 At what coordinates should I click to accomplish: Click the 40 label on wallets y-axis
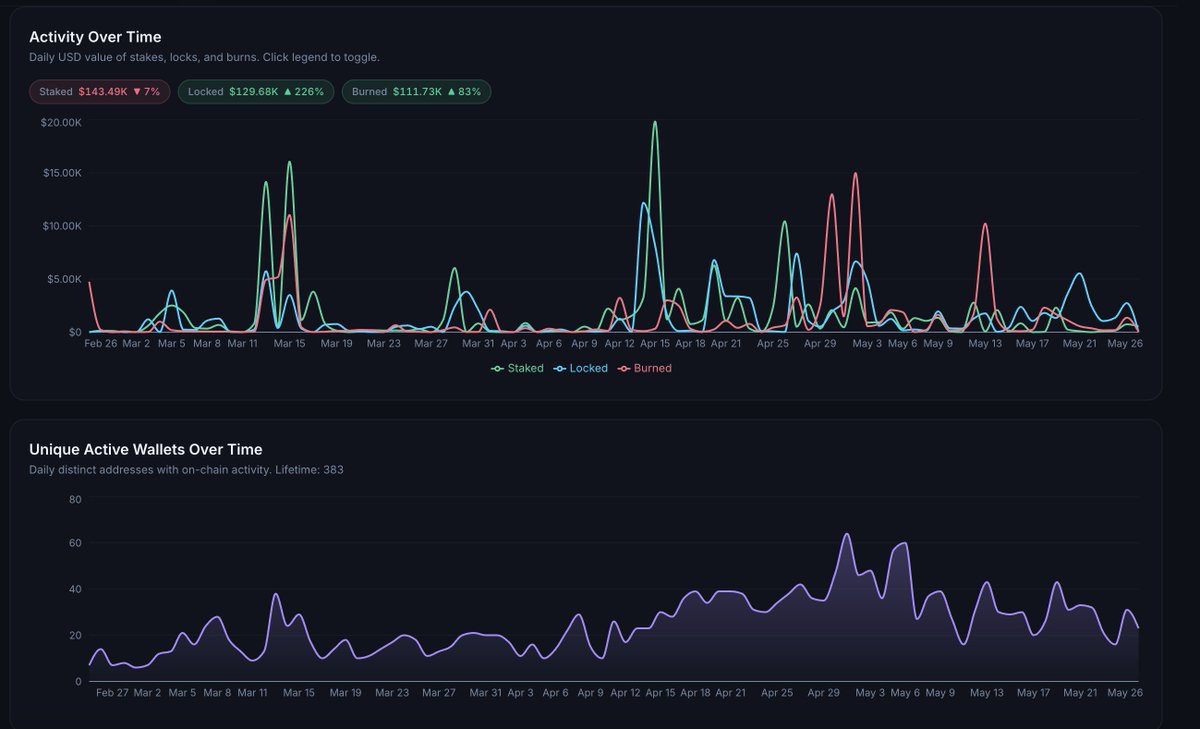75,589
